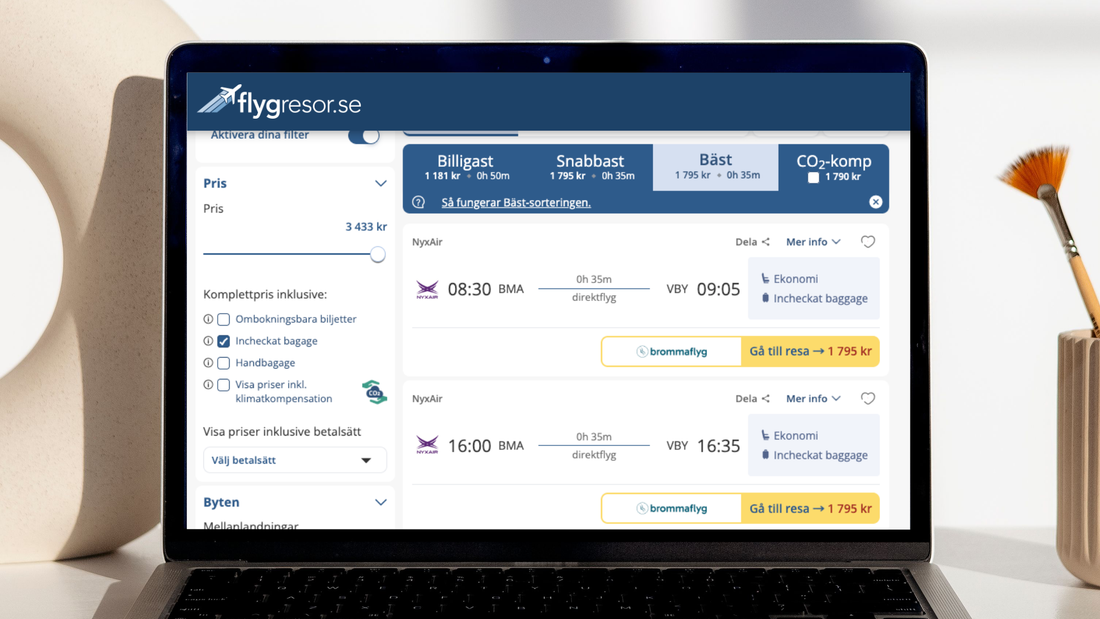Click the 3 433 kr price value
Screen dimensions: 1100x619
pos(366,227)
